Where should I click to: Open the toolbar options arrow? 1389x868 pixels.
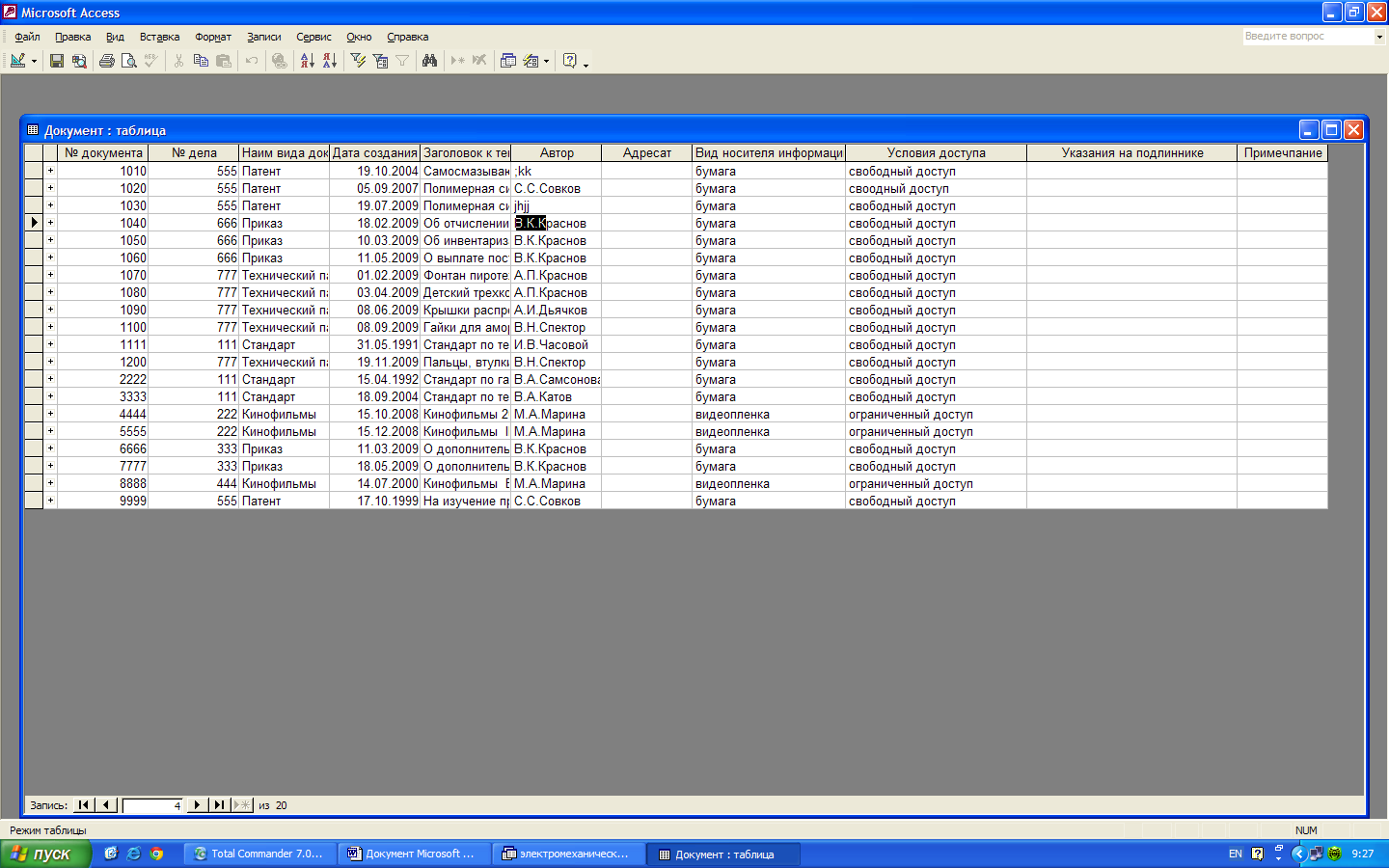point(586,63)
